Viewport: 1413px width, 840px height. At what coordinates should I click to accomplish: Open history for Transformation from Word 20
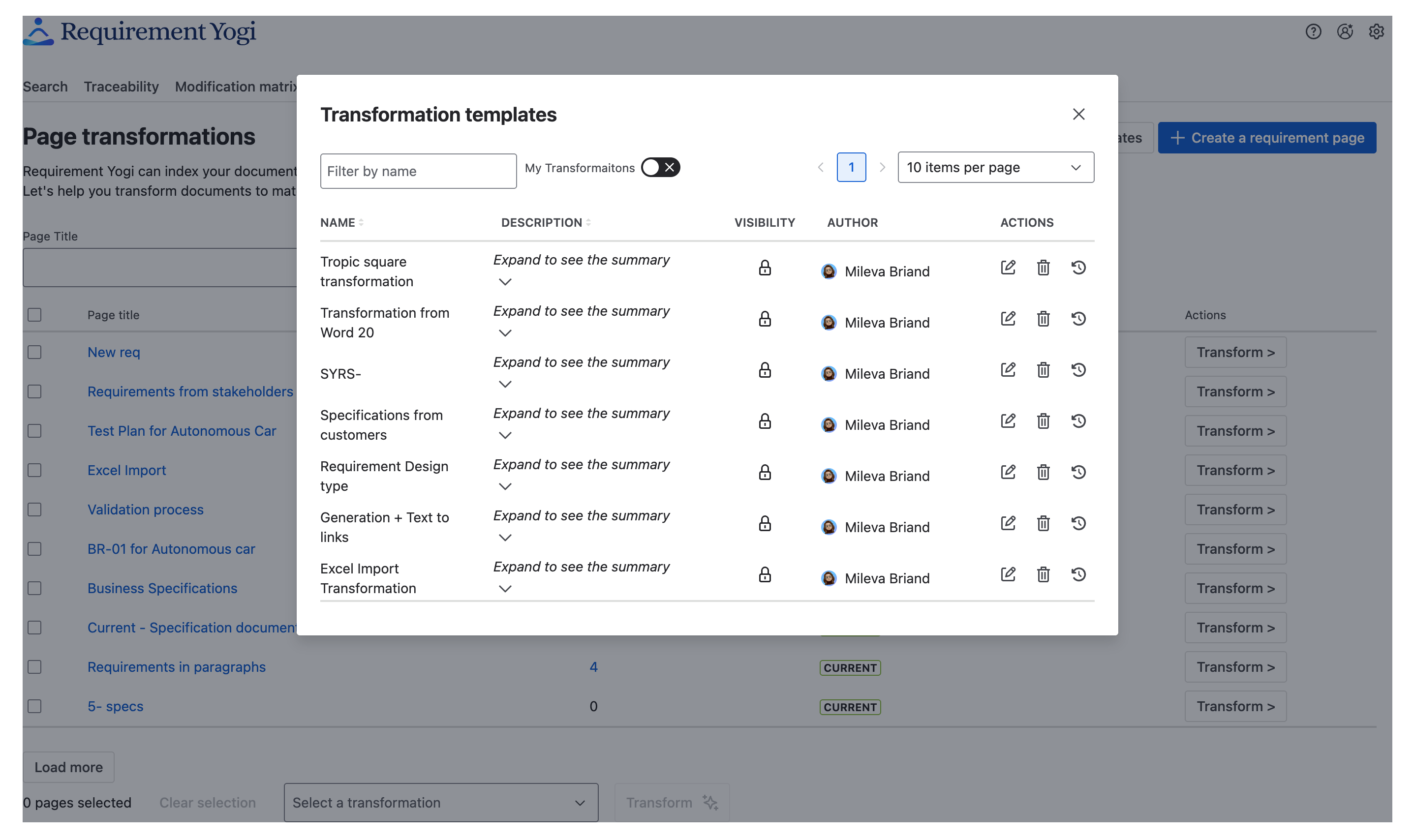[x=1078, y=319]
